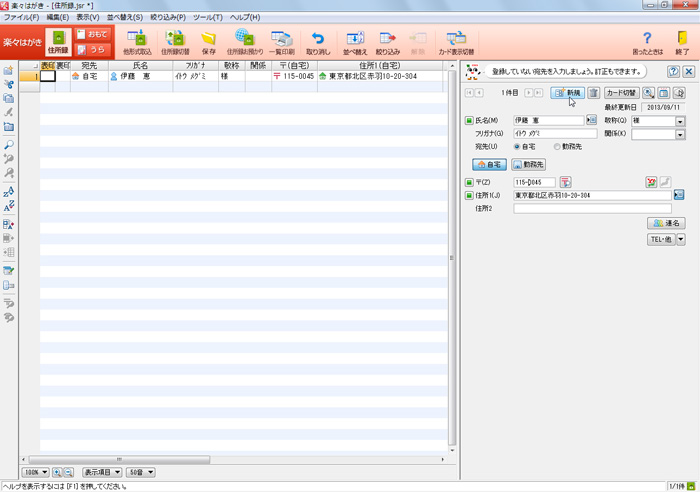Click the 並べ替え sort icon
The image size is (700, 492).
click(354, 42)
